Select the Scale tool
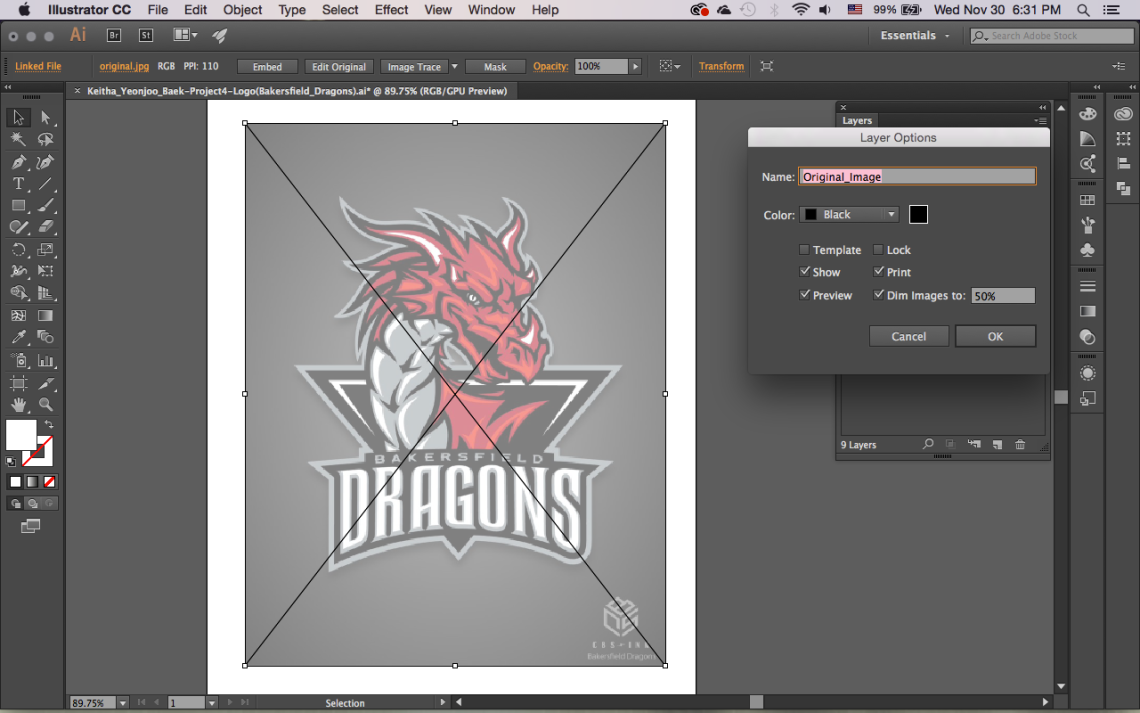 (45, 250)
